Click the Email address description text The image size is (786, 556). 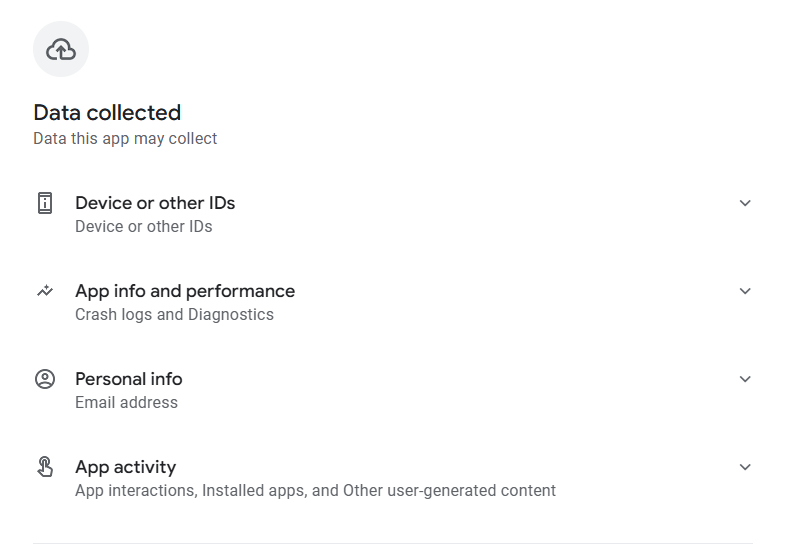pos(126,403)
